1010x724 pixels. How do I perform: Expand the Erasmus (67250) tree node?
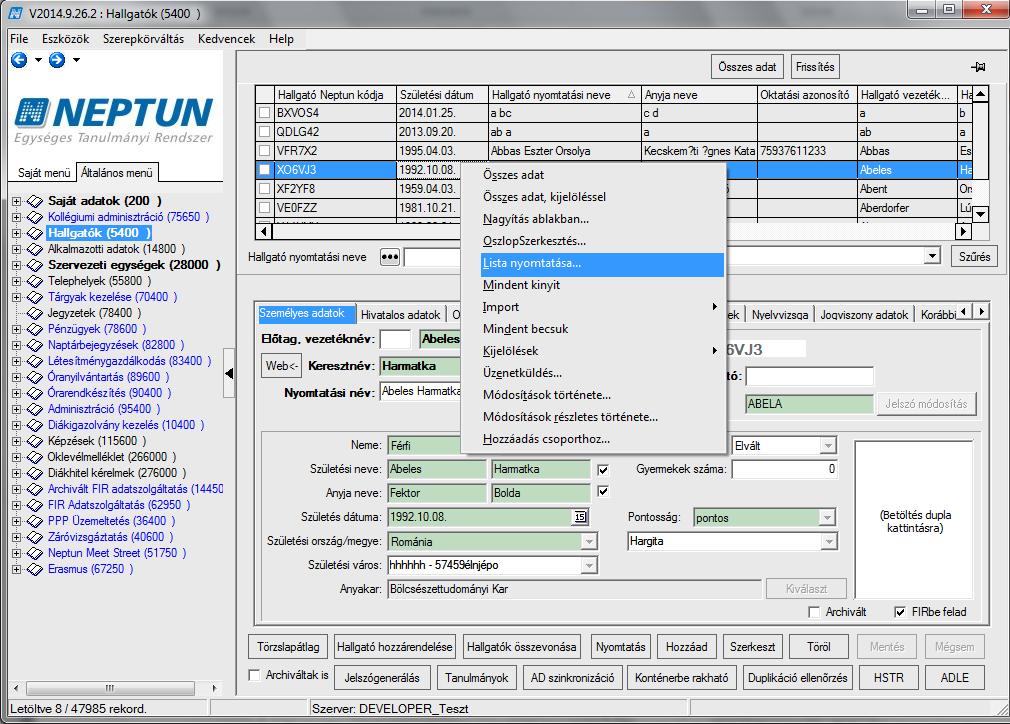[x=17, y=569]
